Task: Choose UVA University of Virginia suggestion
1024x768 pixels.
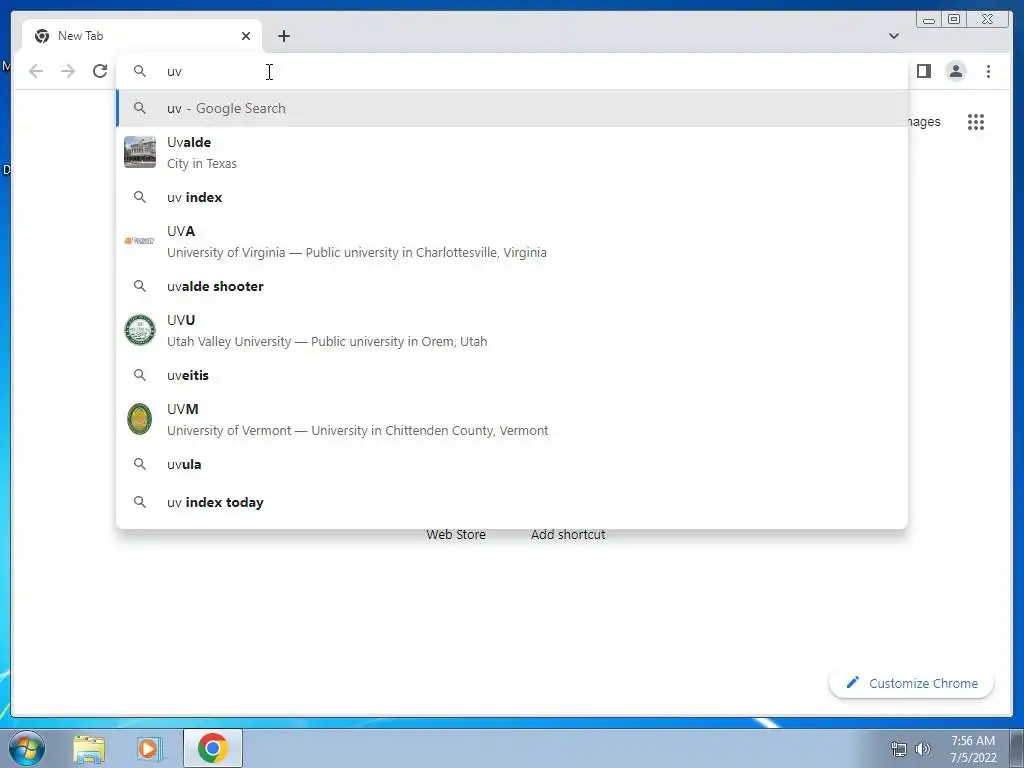Action: (x=512, y=242)
